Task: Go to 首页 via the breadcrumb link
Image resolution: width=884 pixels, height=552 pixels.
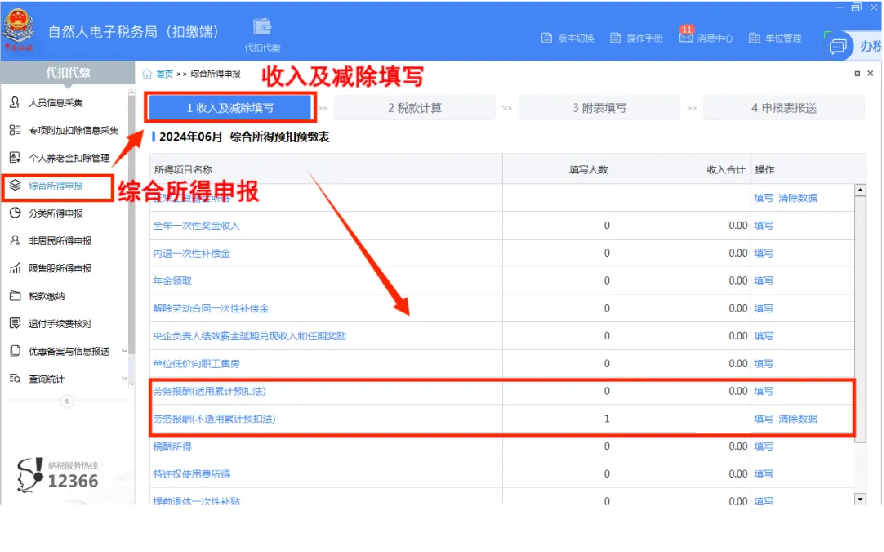Action: 165,74
